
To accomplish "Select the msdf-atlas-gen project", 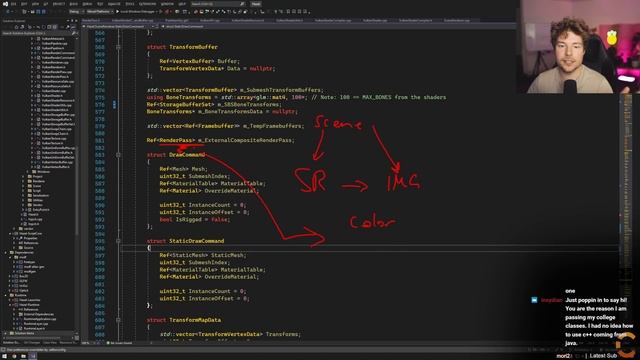I will click(34, 267).
